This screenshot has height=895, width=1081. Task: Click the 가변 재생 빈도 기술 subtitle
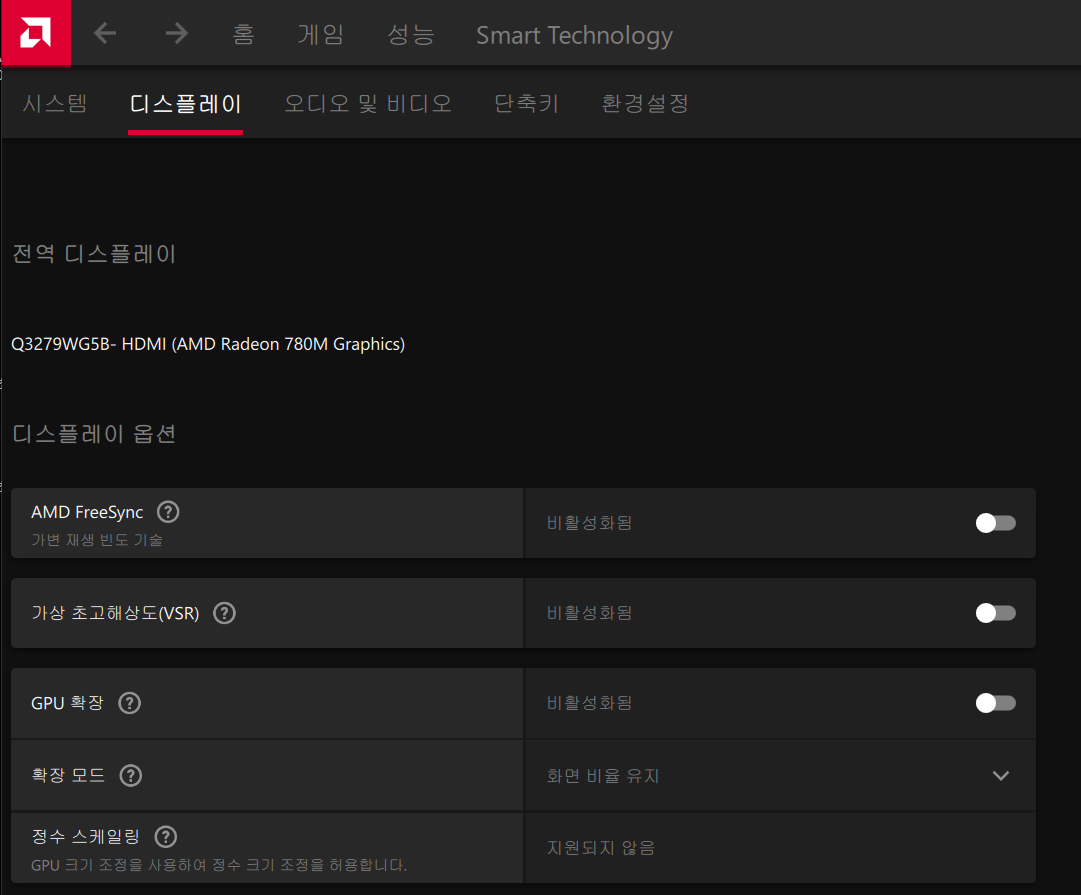pos(97,540)
